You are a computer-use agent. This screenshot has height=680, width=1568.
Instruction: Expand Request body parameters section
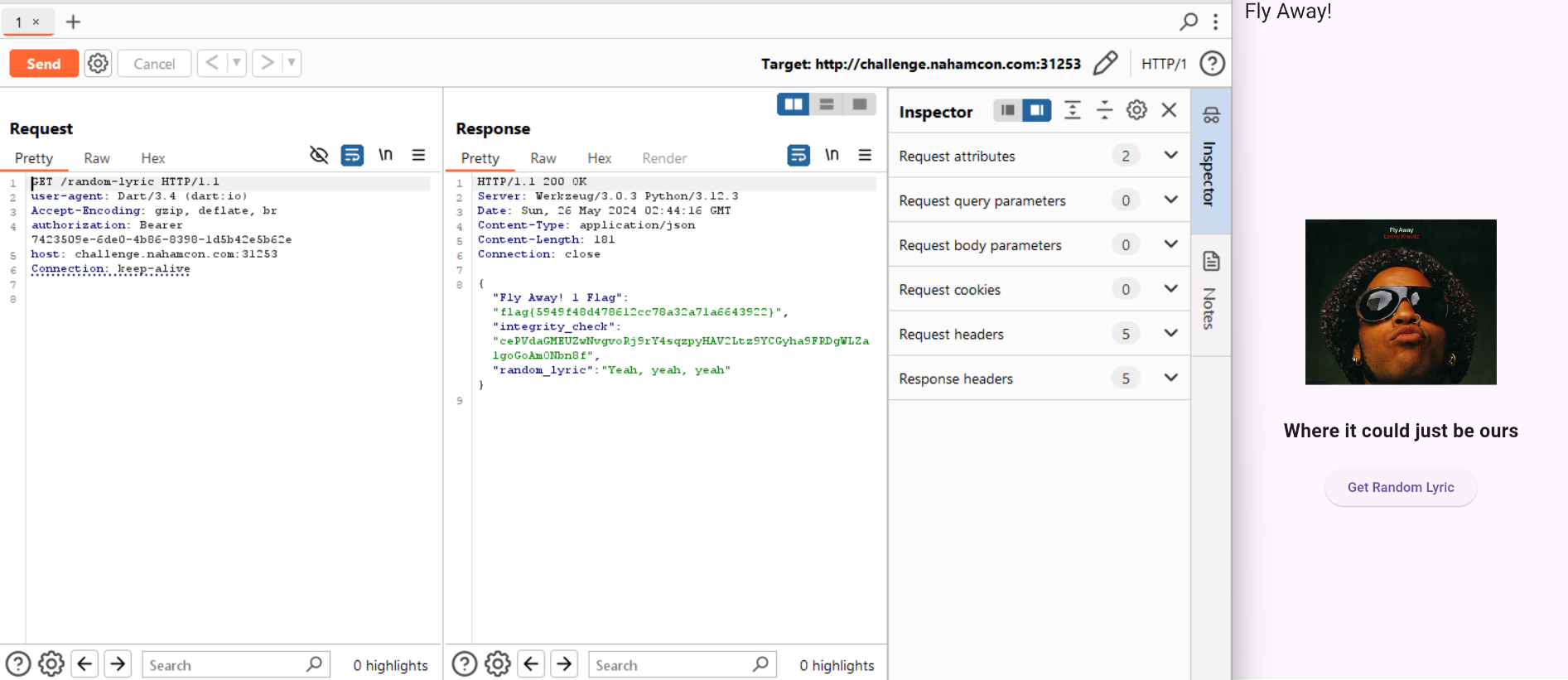pyautogui.click(x=1040, y=245)
